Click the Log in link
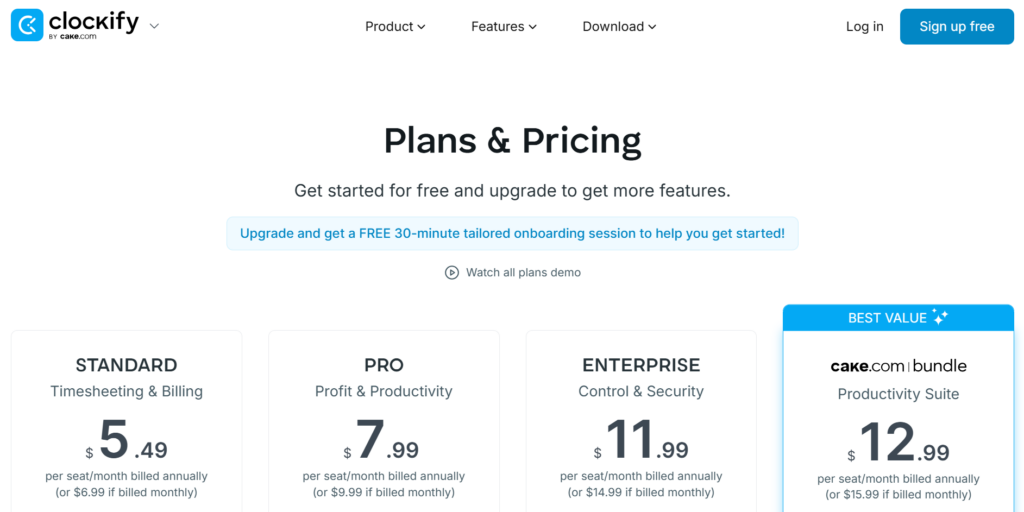This screenshot has height=512, width=1024. [864, 27]
